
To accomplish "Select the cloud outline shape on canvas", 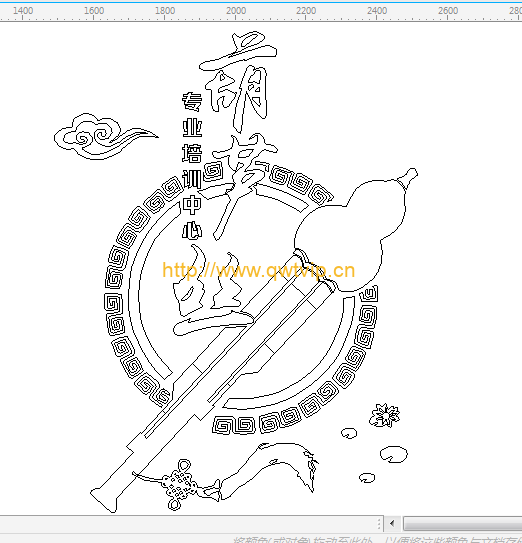I will pos(104,136).
